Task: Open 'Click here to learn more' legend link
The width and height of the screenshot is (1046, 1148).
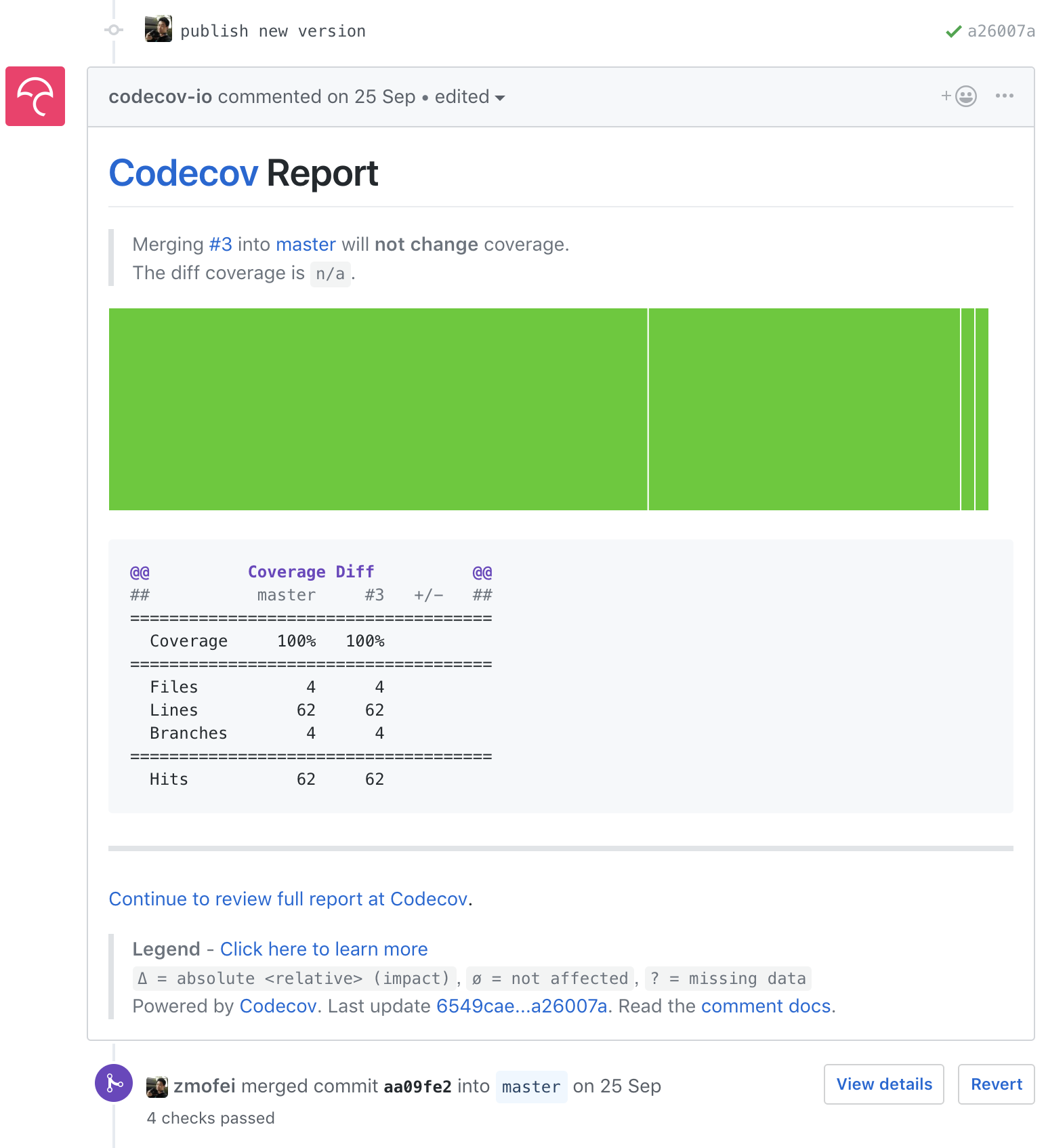Action: pos(324,949)
